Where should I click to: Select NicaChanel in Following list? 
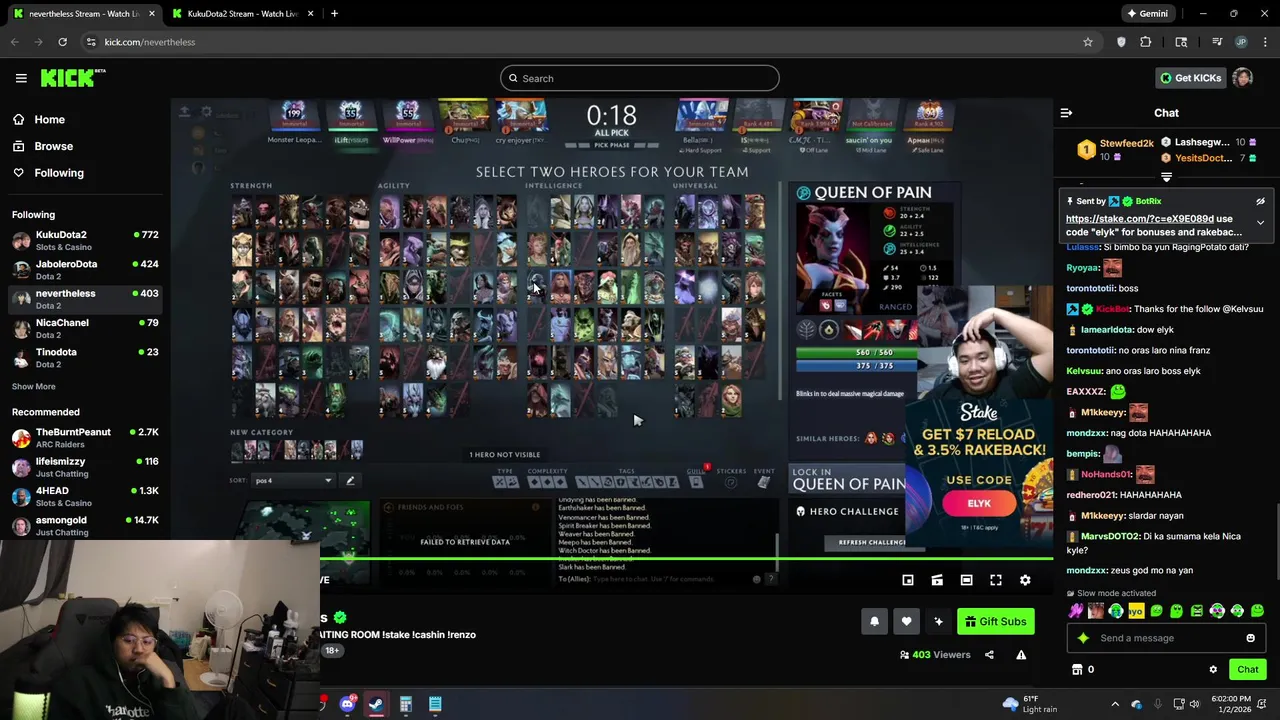tap(85, 329)
